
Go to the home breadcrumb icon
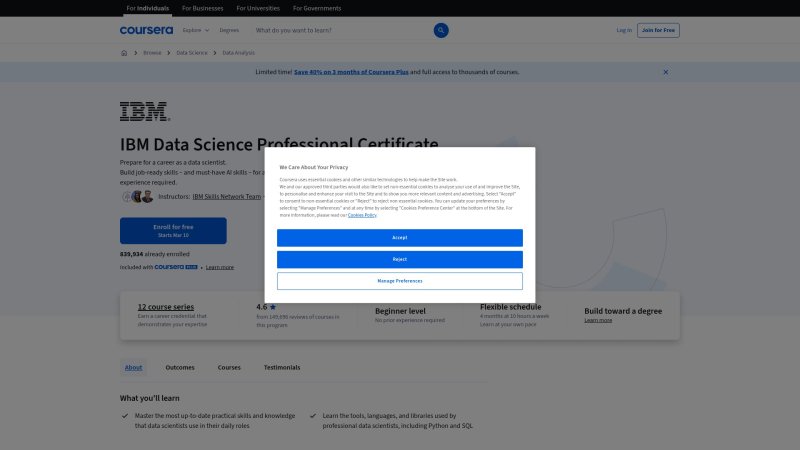(x=124, y=53)
